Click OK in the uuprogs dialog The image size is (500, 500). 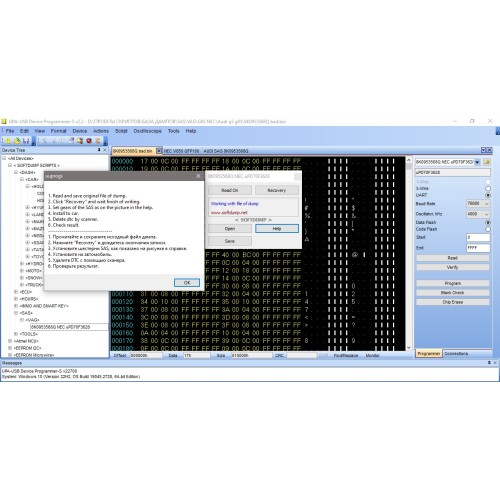click(x=187, y=283)
